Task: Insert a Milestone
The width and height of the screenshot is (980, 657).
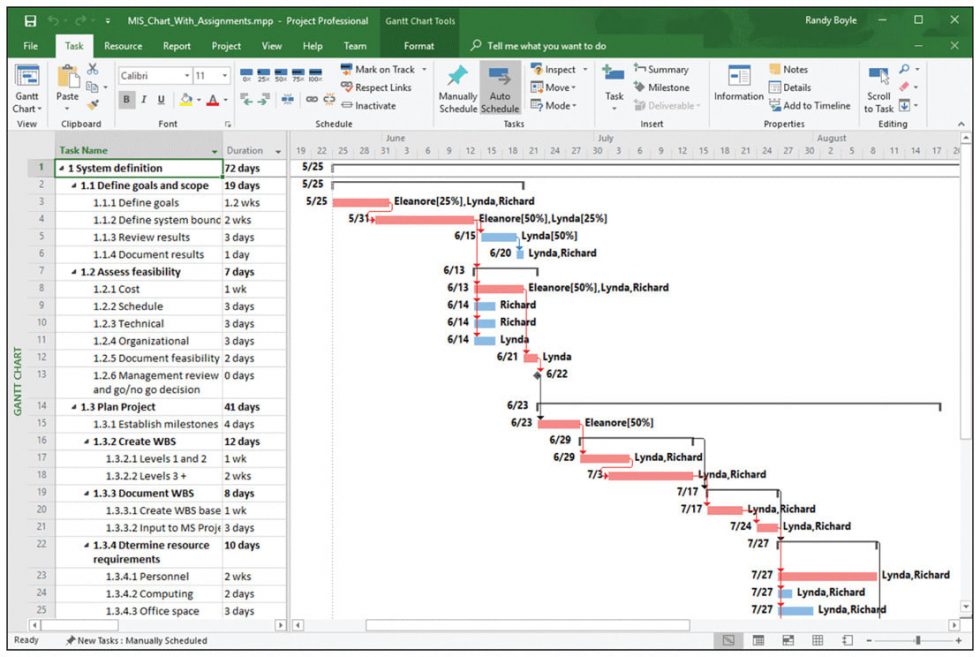Action: tap(661, 88)
